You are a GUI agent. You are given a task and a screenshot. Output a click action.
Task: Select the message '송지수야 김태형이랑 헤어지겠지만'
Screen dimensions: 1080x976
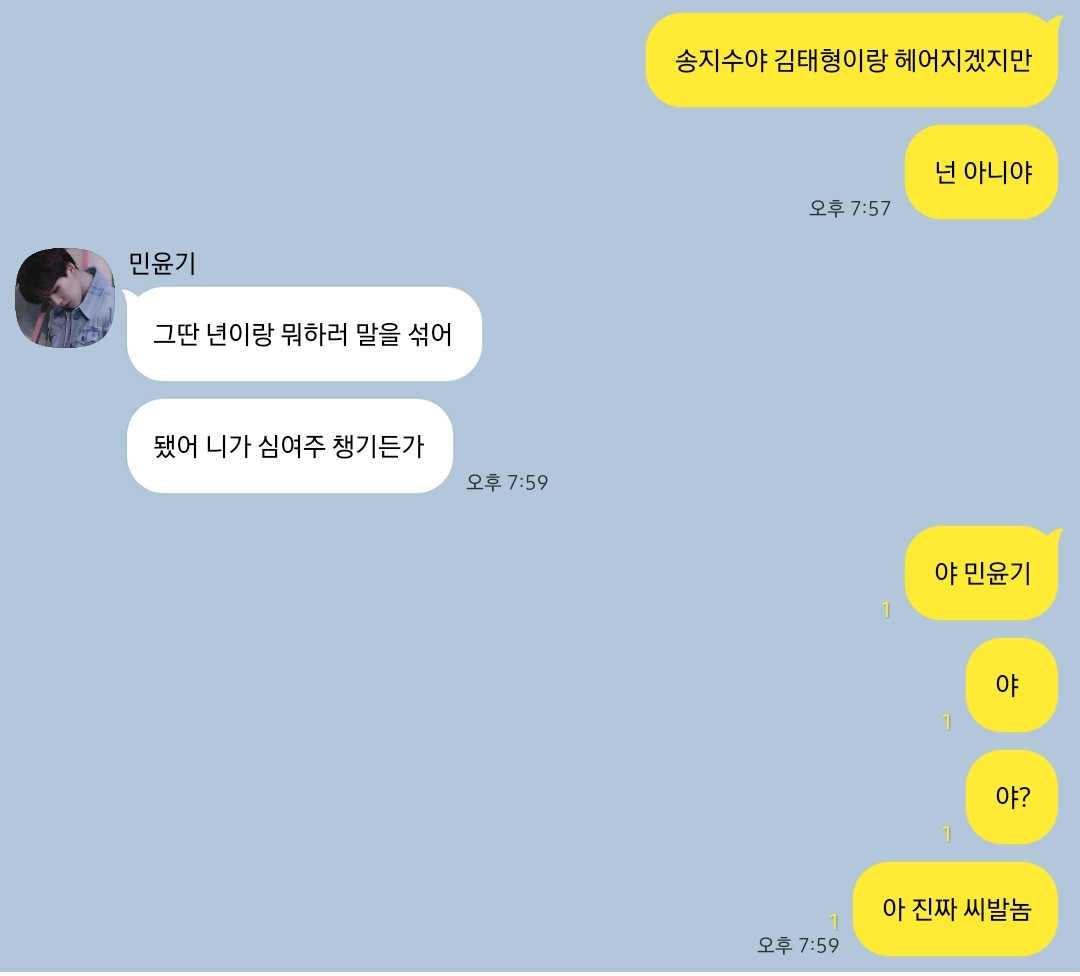coord(851,61)
